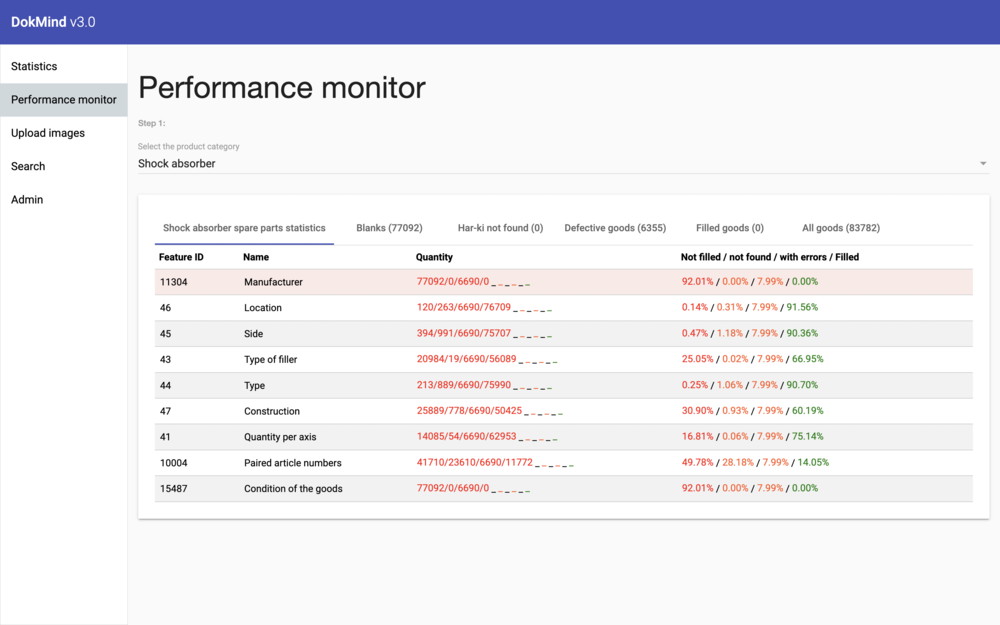The width and height of the screenshot is (1000, 625).
Task: Select the Paired article numbers row
Action: click(x=292, y=463)
